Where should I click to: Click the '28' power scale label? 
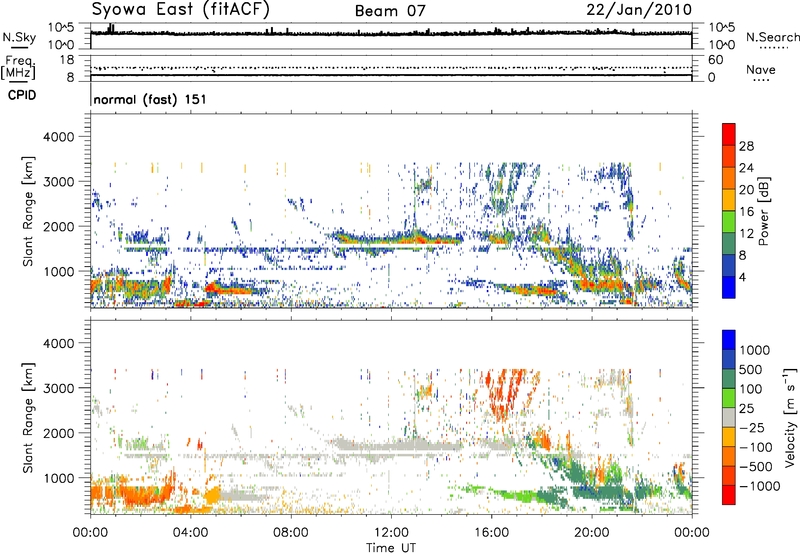(746, 146)
